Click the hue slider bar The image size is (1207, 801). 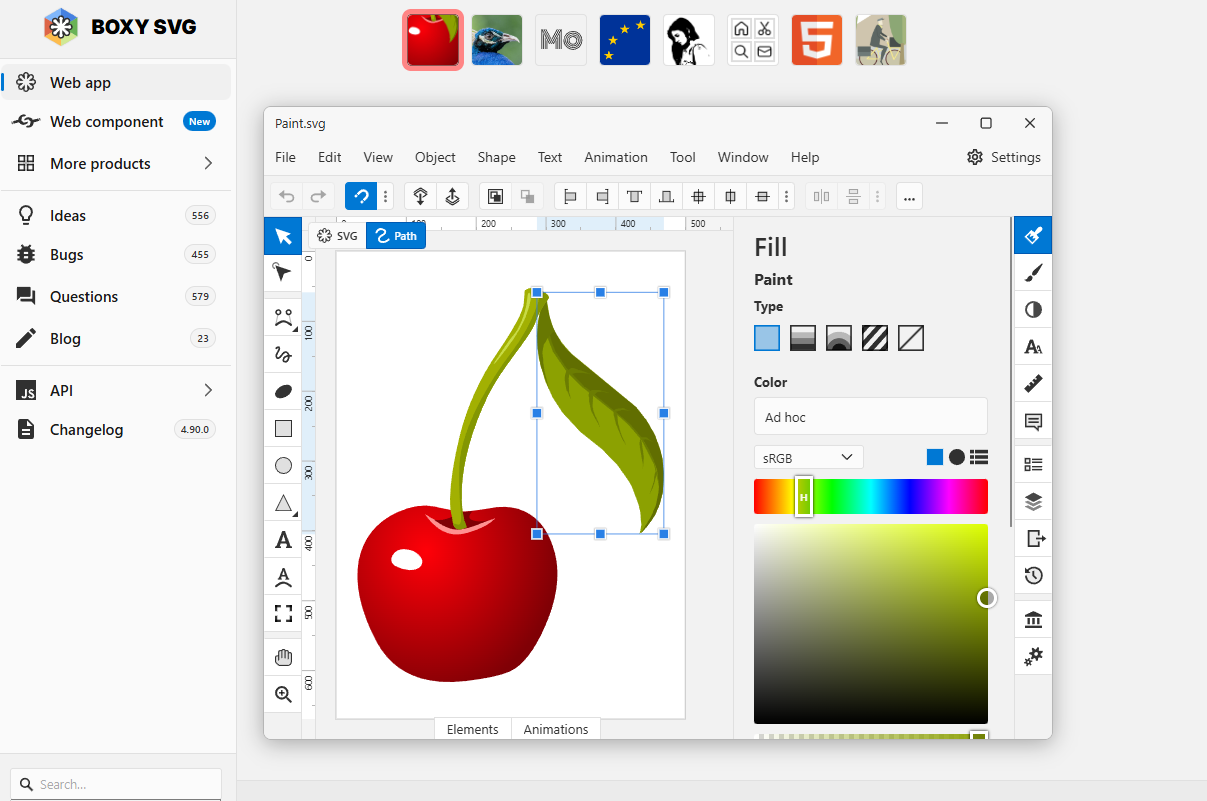point(870,497)
